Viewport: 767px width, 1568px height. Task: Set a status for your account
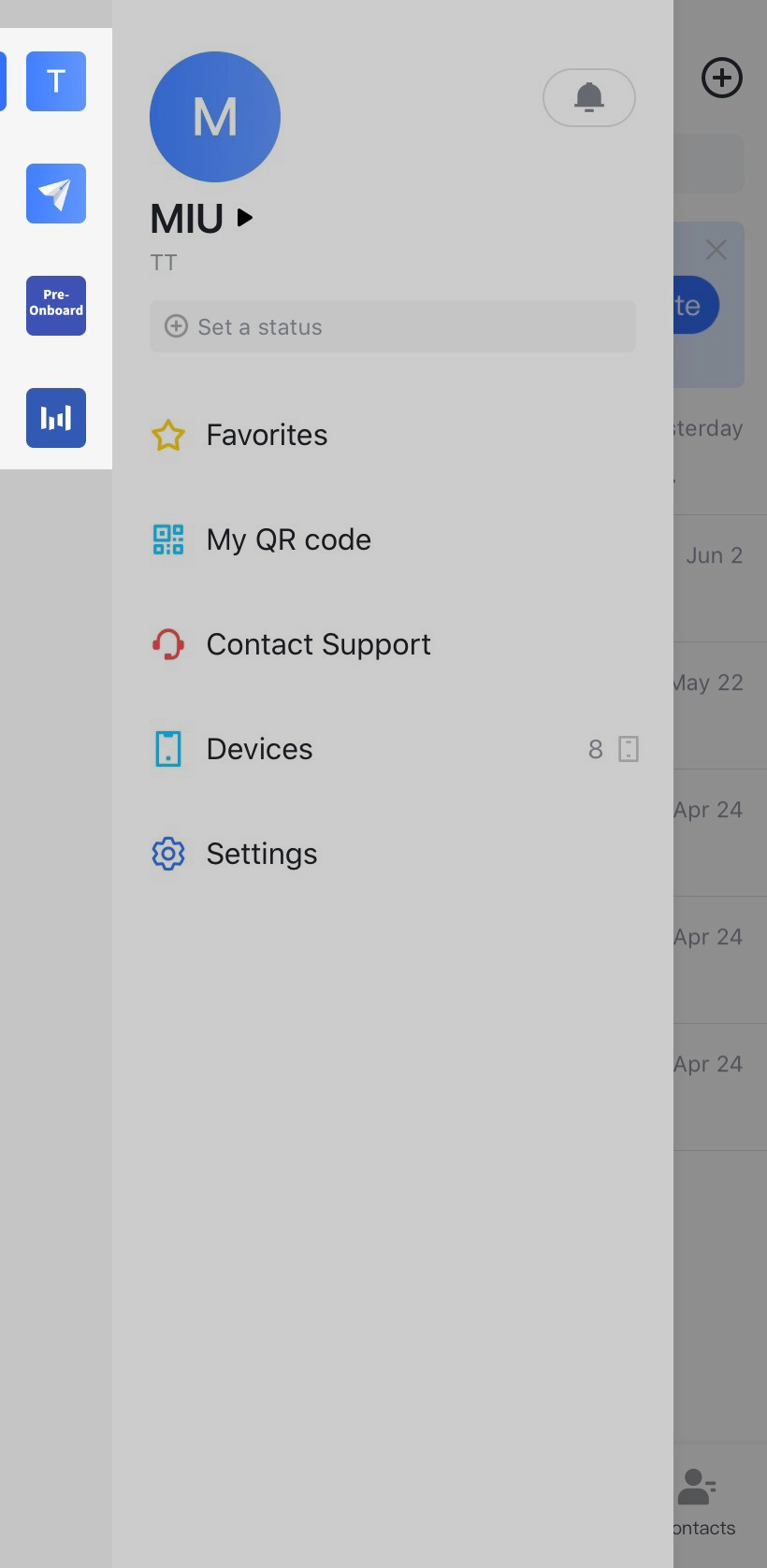coord(392,326)
